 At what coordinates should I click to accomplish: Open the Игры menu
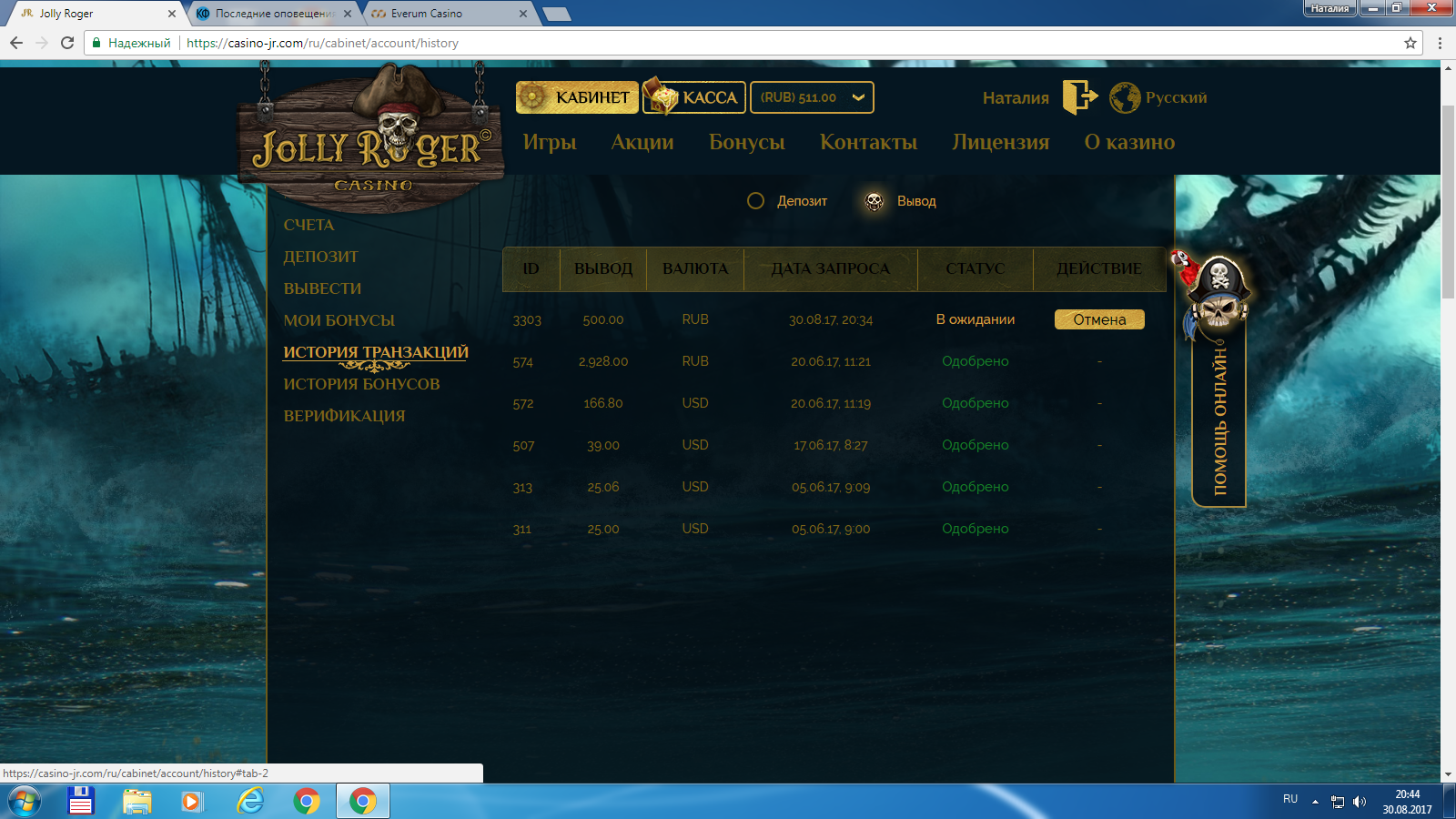pyautogui.click(x=550, y=142)
